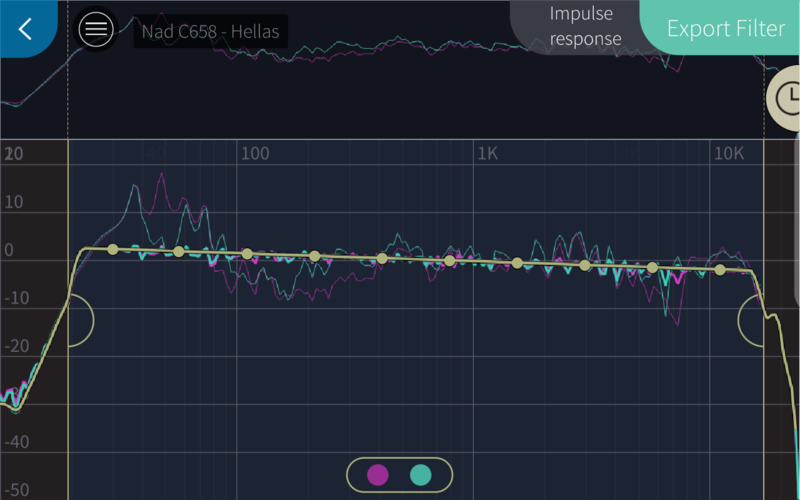
Task: Select the target curve point just right of 1K
Action: click(x=517, y=263)
